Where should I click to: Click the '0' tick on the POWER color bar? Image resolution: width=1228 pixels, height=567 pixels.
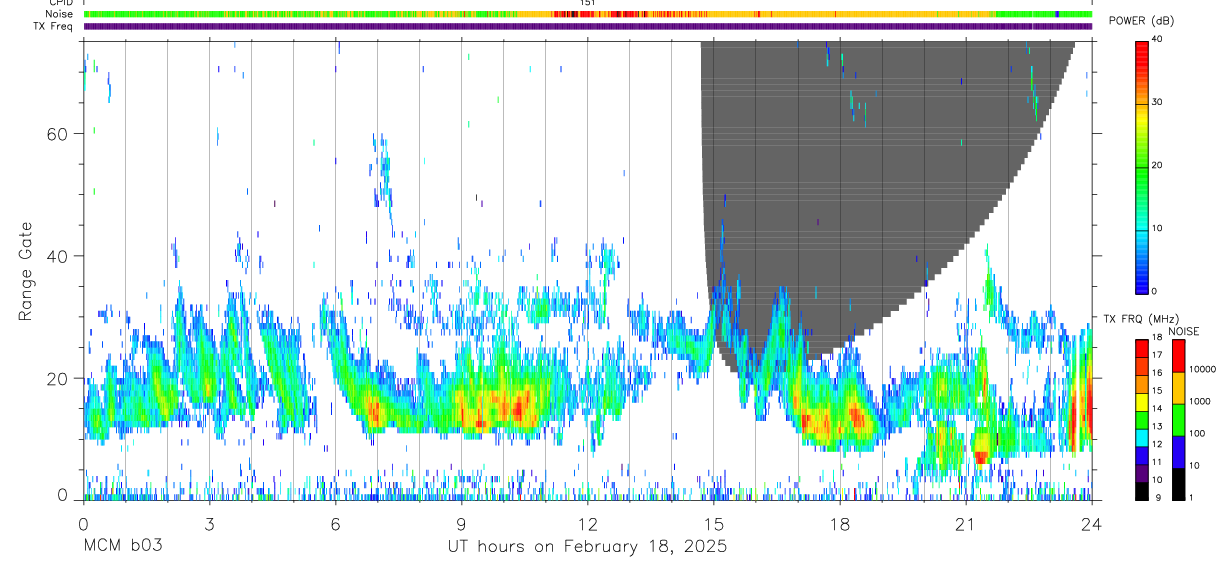pos(1155,292)
